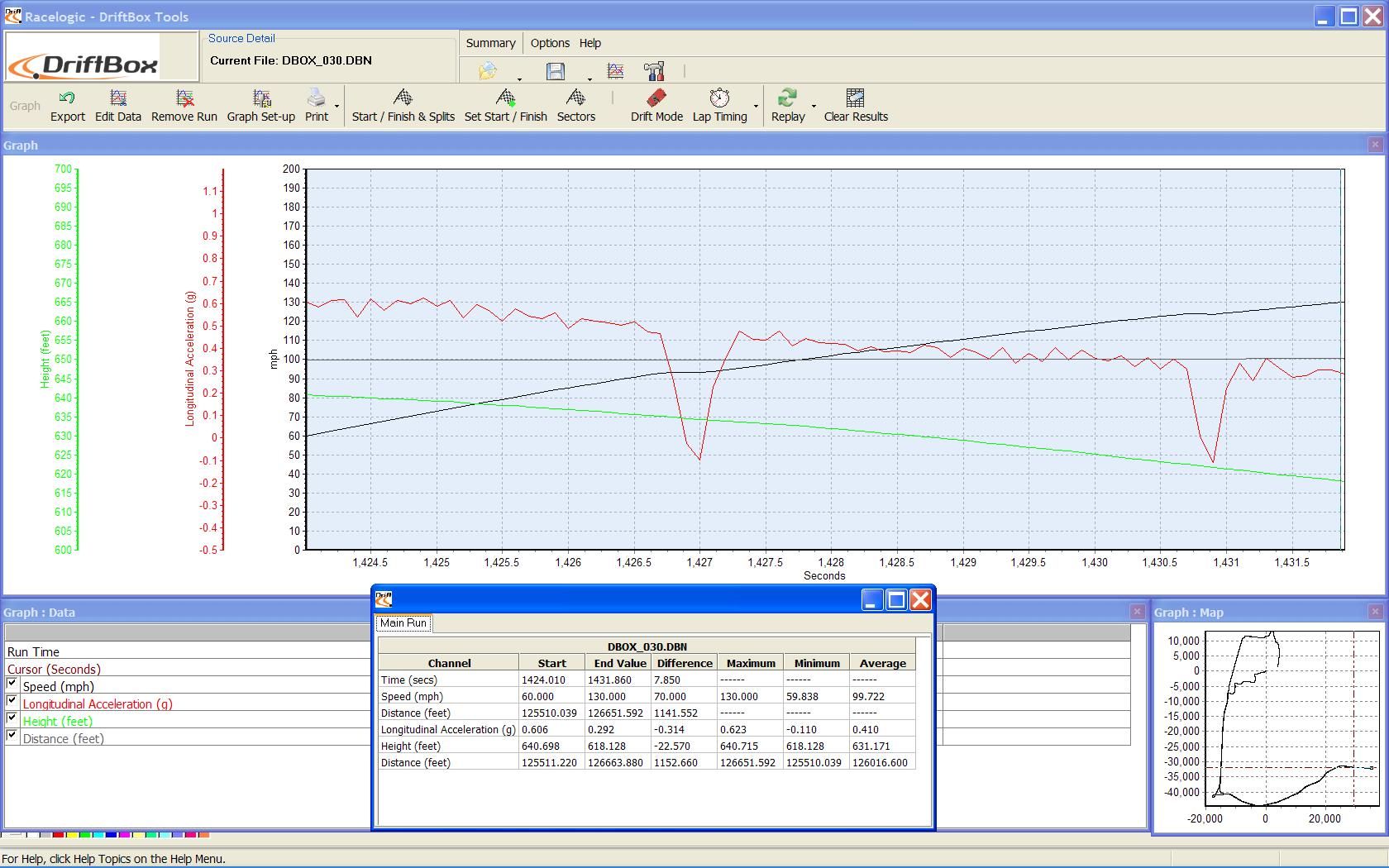The width and height of the screenshot is (1389, 868).
Task: Expand the save dropdown arrow
Action: pyautogui.click(x=589, y=79)
